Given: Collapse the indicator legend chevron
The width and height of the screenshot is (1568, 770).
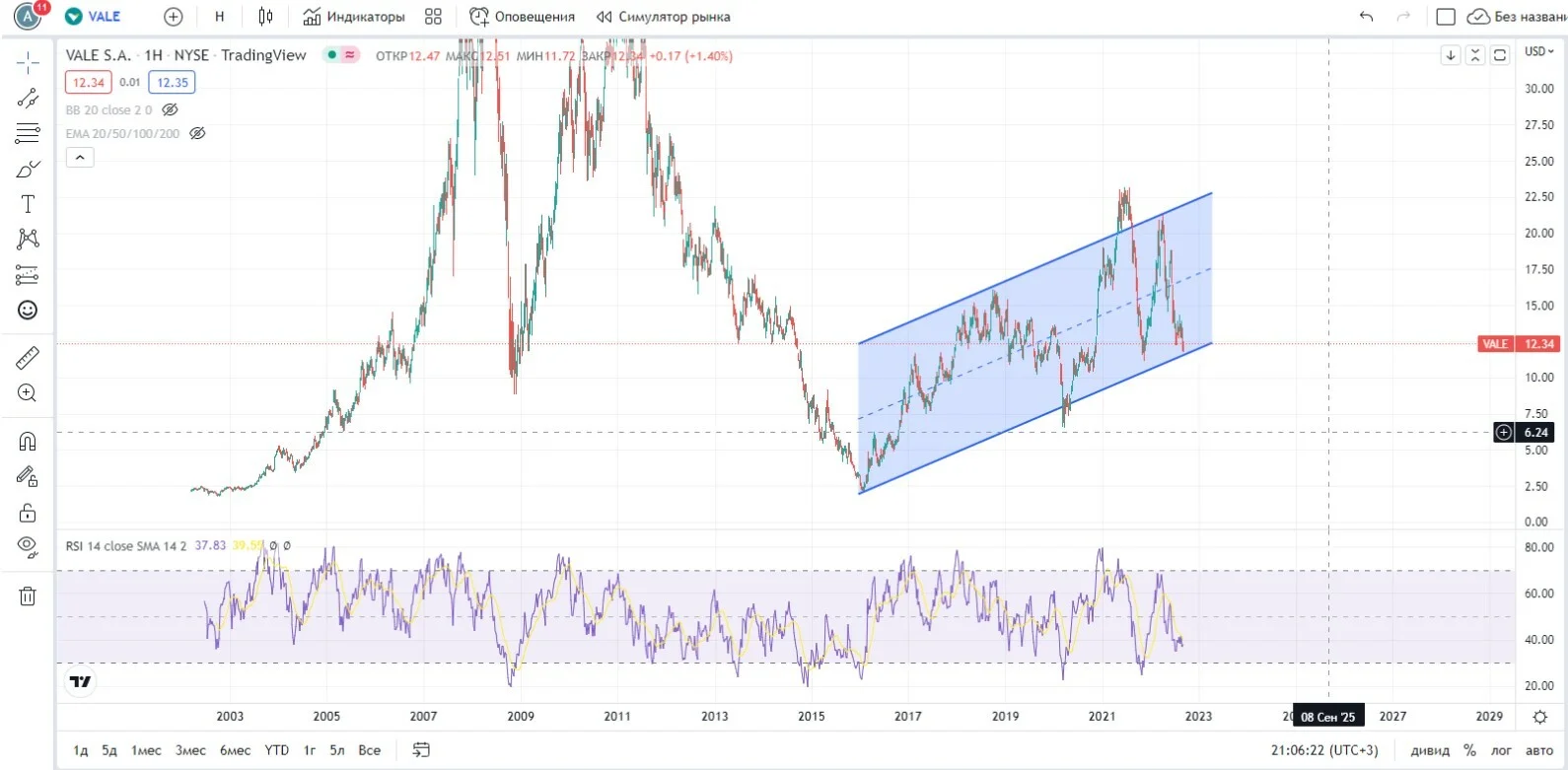Looking at the screenshot, I should tap(80, 157).
